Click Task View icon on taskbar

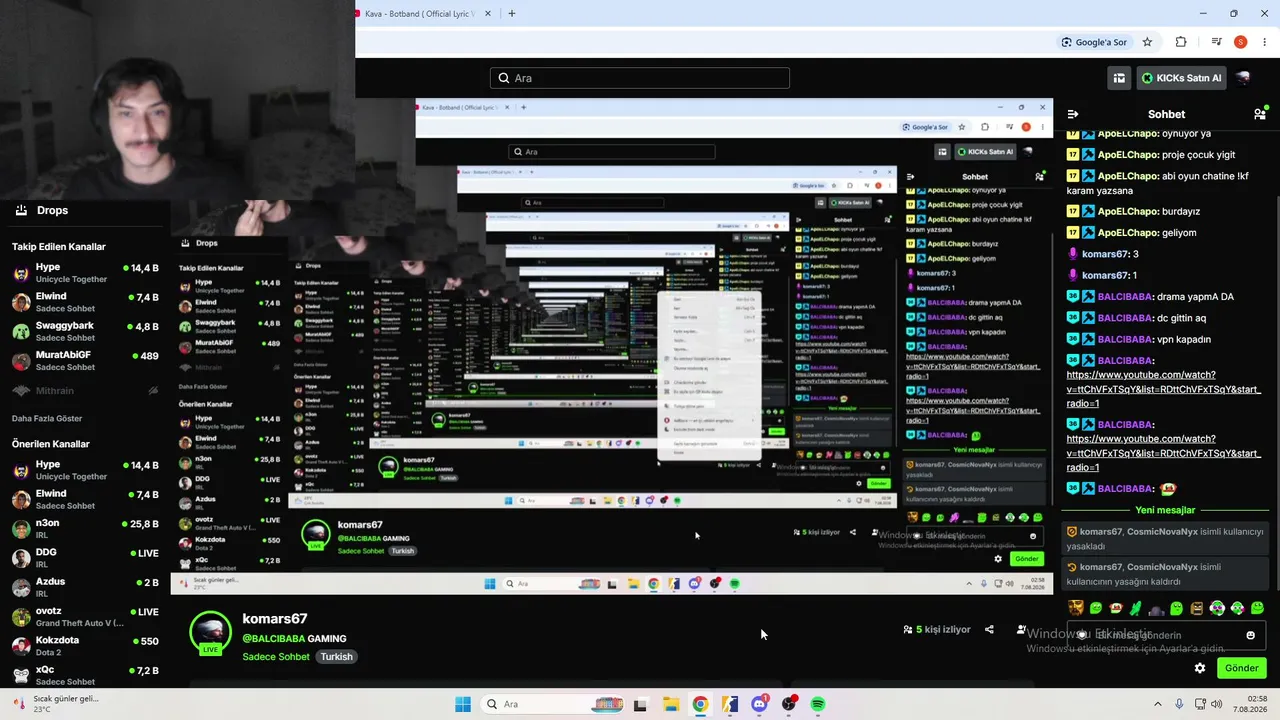[x=640, y=704]
